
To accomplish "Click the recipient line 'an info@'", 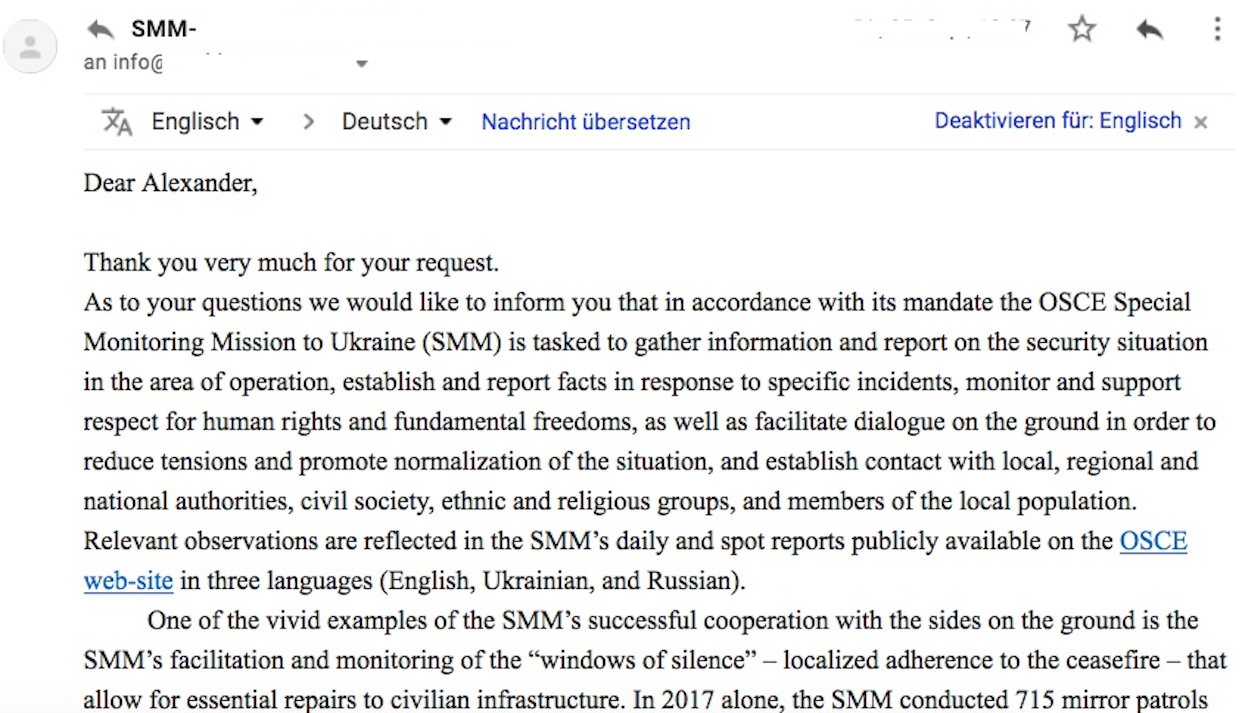I will pyautogui.click(x=123, y=62).
